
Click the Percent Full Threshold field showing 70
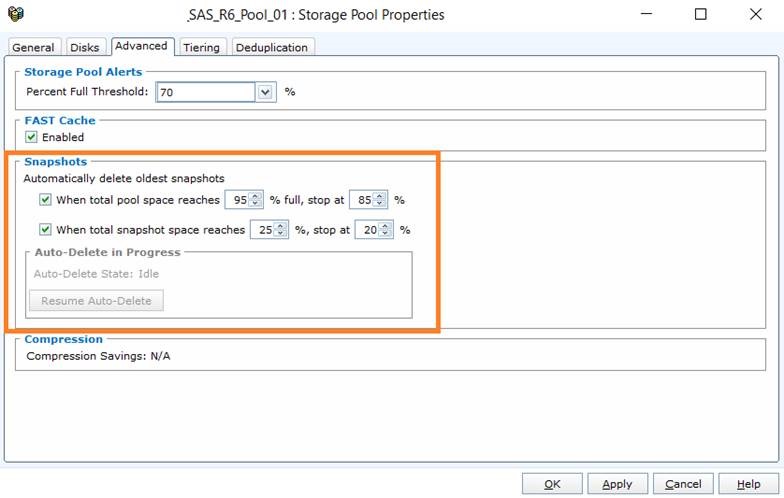pos(206,92)
